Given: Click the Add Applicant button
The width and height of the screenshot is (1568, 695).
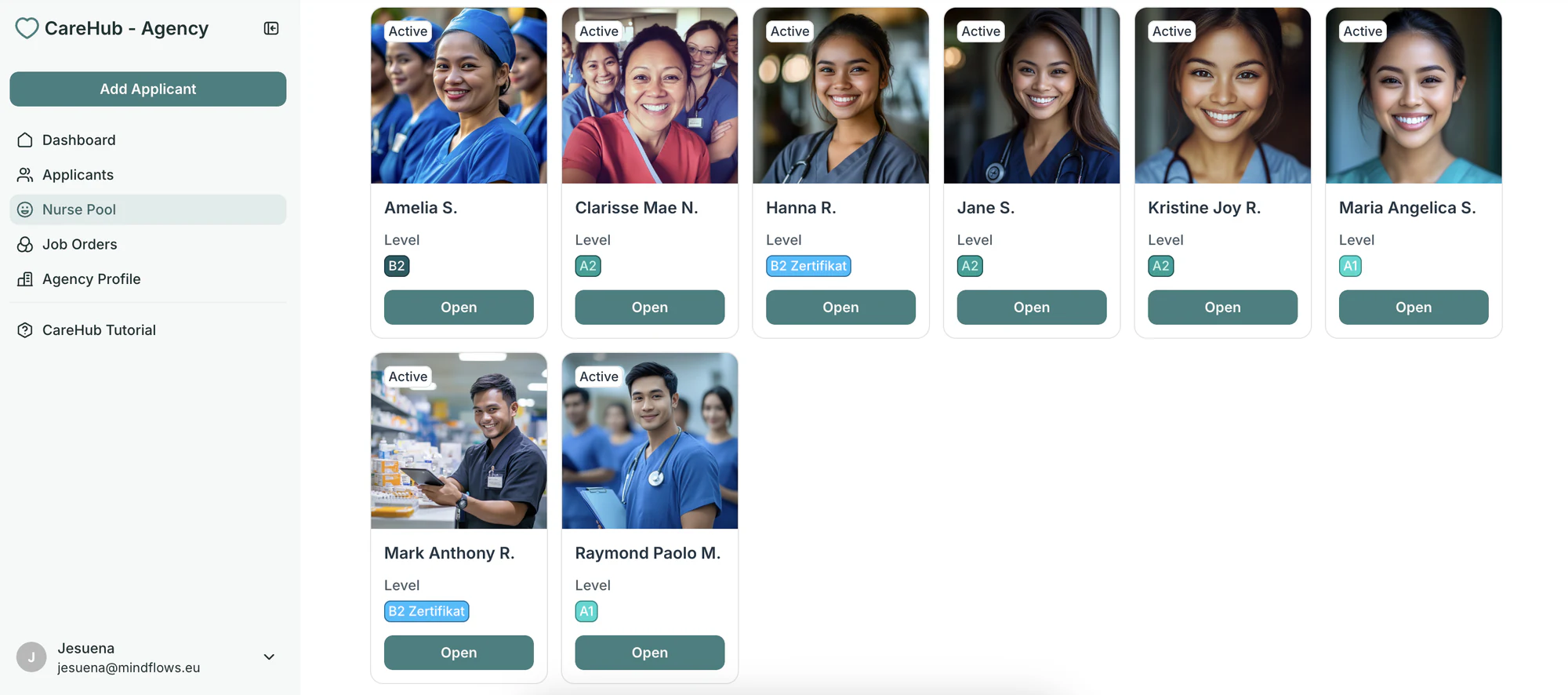Looking at the screenshot, I should [148, 89].
